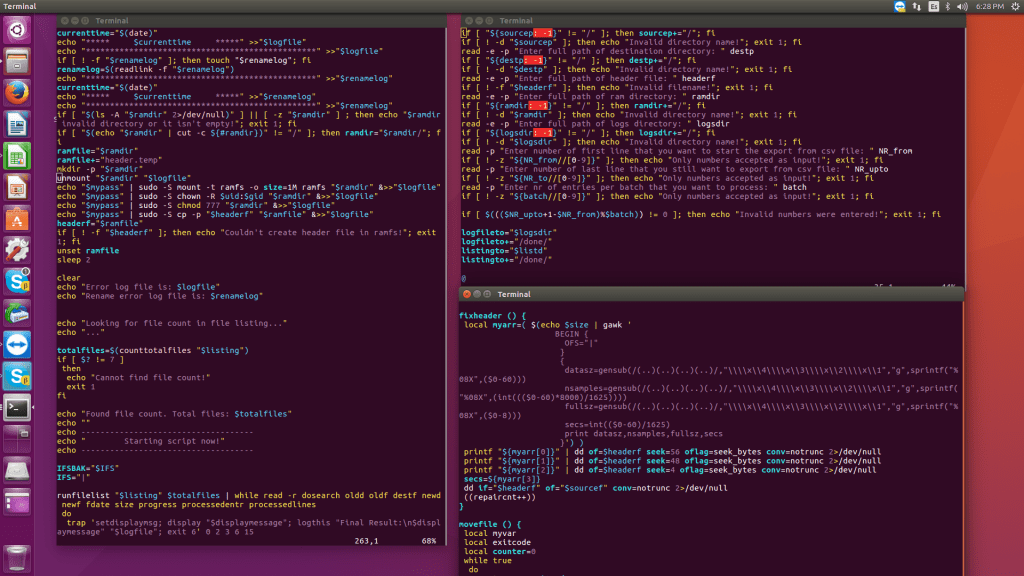Click the '68%' status in left terminal

pos(428,541)
